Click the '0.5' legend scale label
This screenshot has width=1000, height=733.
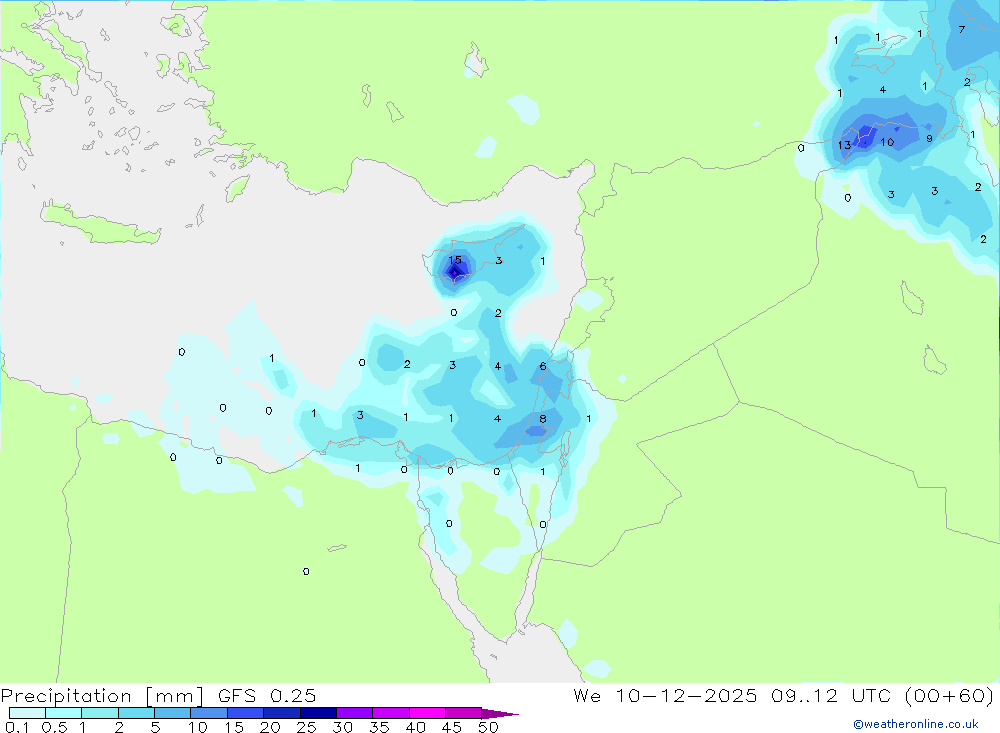pyautogui.click(x=54, y=727)
